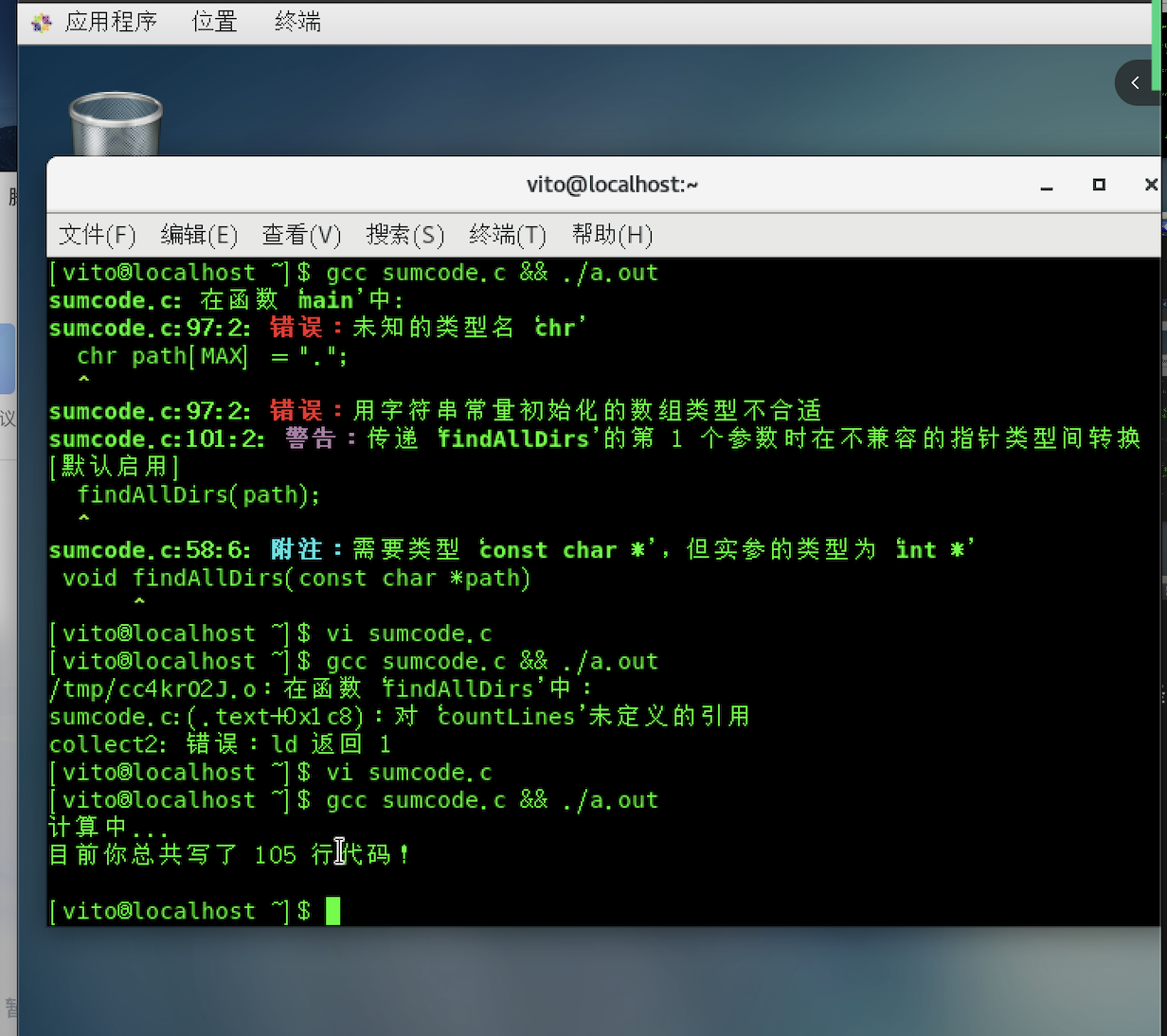This screenshot has width=1167, height=1036.
Task: Click the vito@localhost:~ title bar
Action: coord(612,185)
